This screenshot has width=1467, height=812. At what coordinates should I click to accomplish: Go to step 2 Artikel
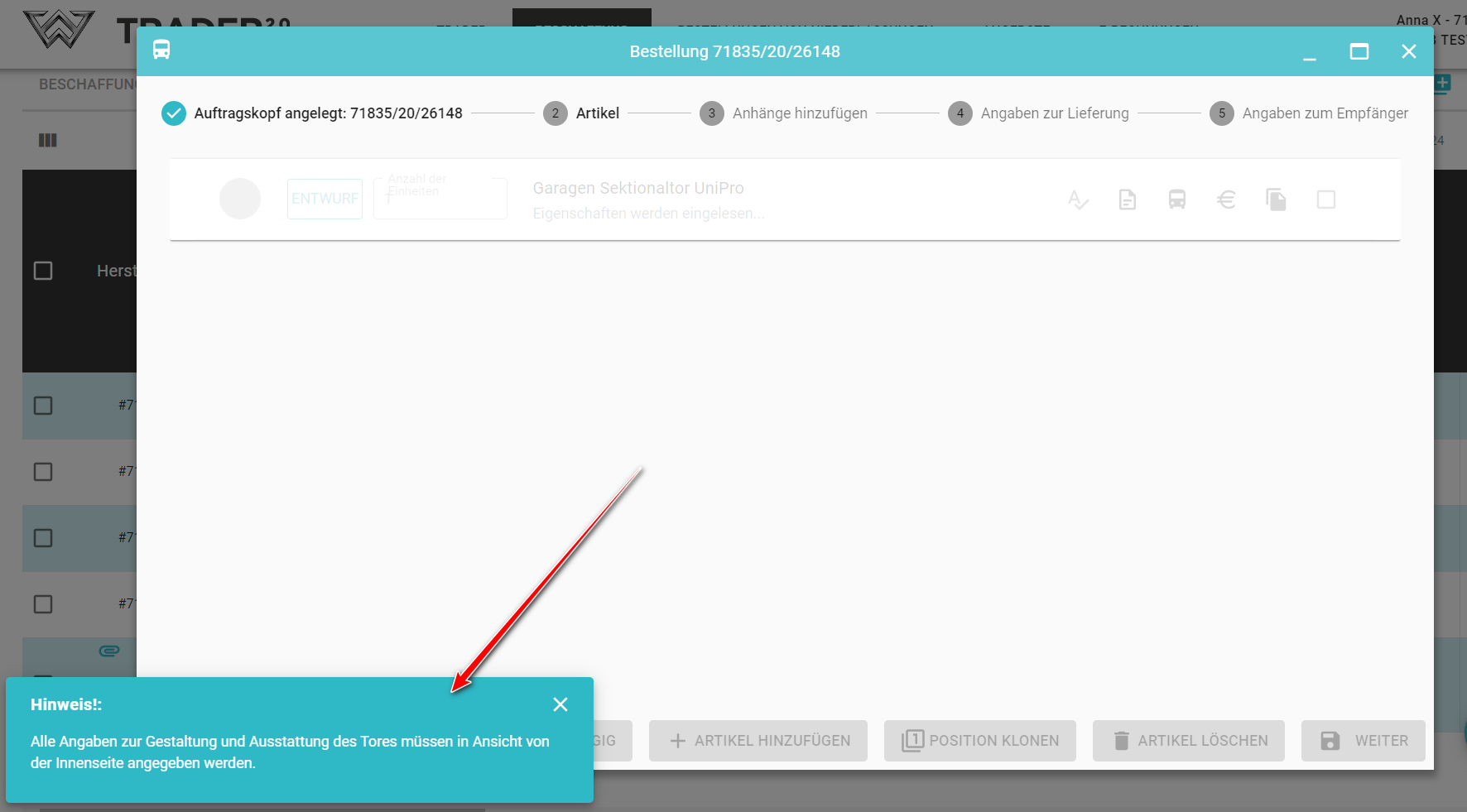pos(581,113)
